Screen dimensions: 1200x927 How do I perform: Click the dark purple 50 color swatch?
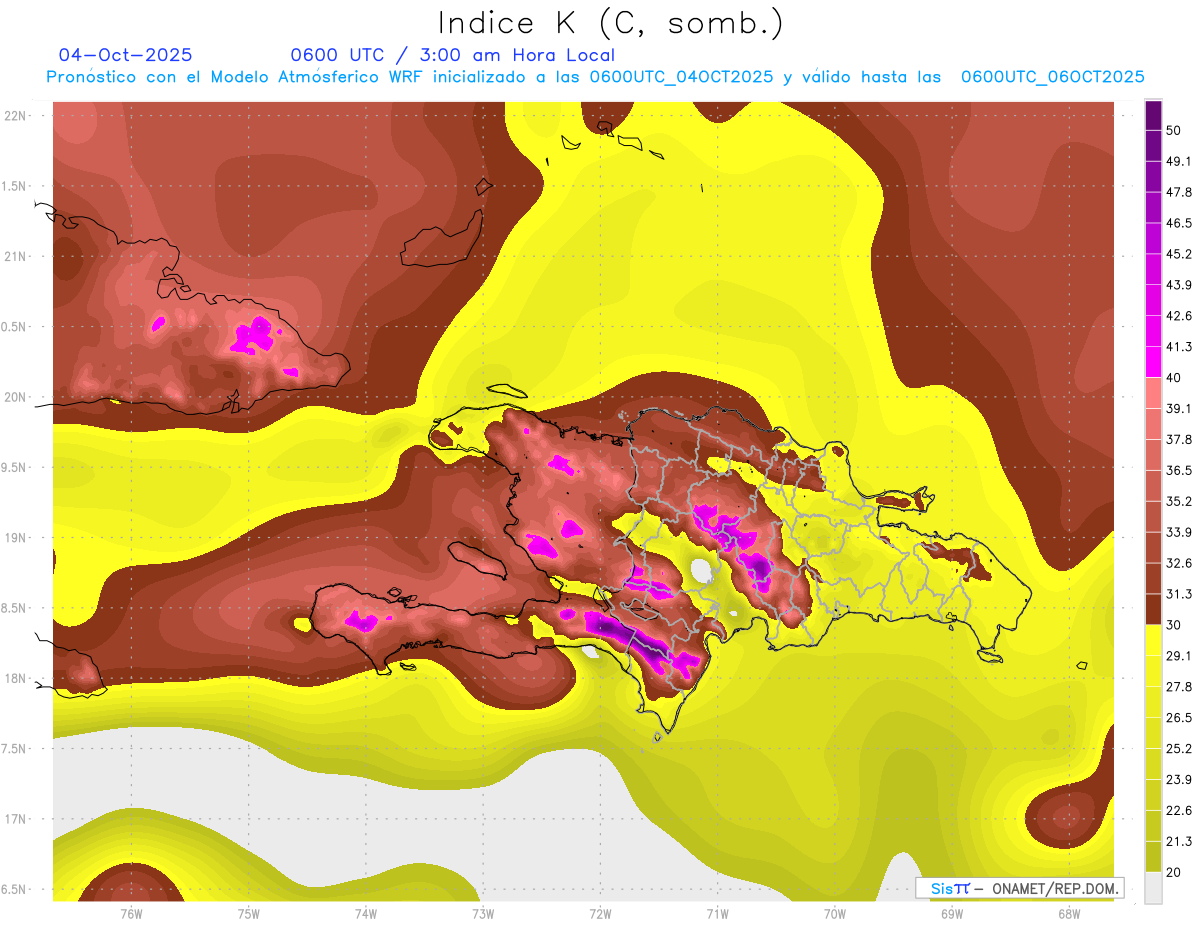click(x=1153, y=115)
